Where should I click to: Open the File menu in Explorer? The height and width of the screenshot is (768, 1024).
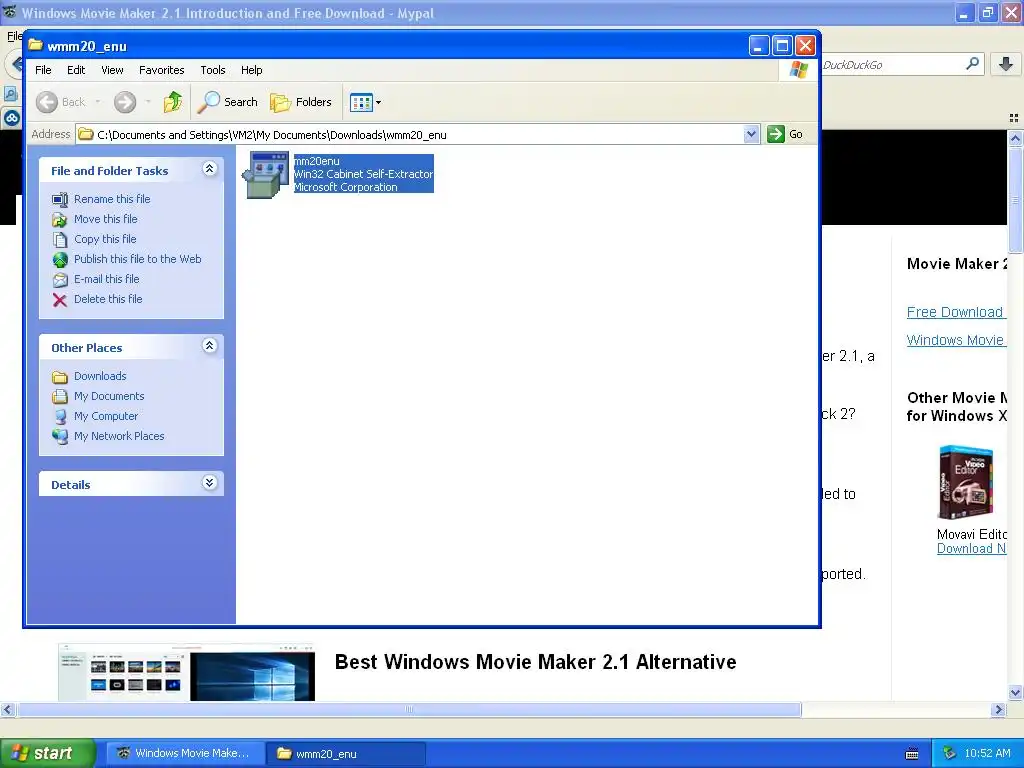(x=43, y=70)
